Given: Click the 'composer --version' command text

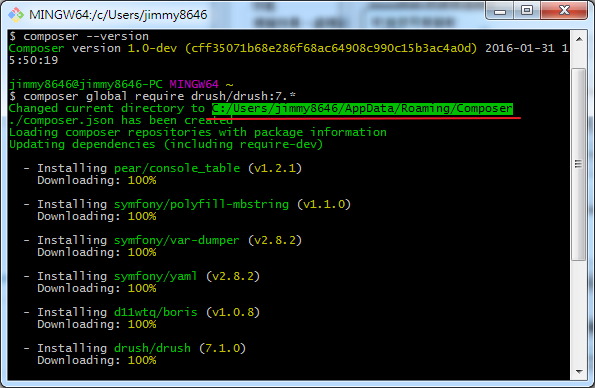Looking at the screenshot, I should pyautogui.click(x=86, y=36).
